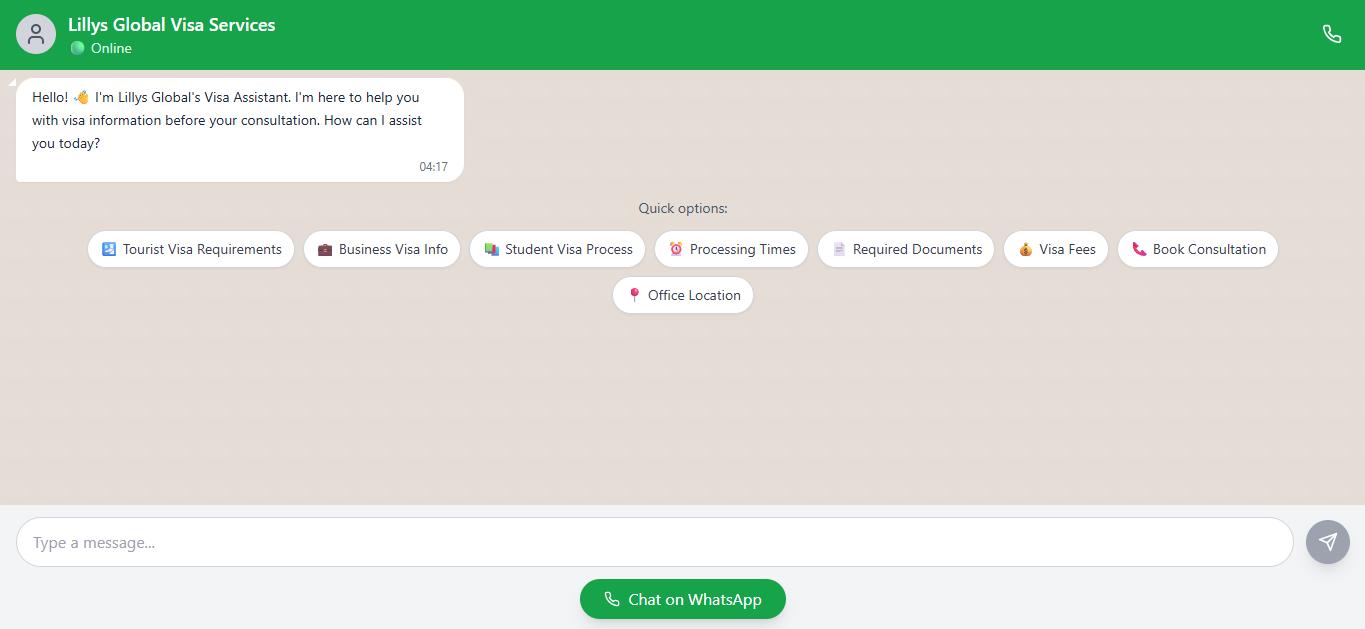Viewport: 1365px width, 629px height.
Task: Click the Quick options label
Action: coord(683,209)
